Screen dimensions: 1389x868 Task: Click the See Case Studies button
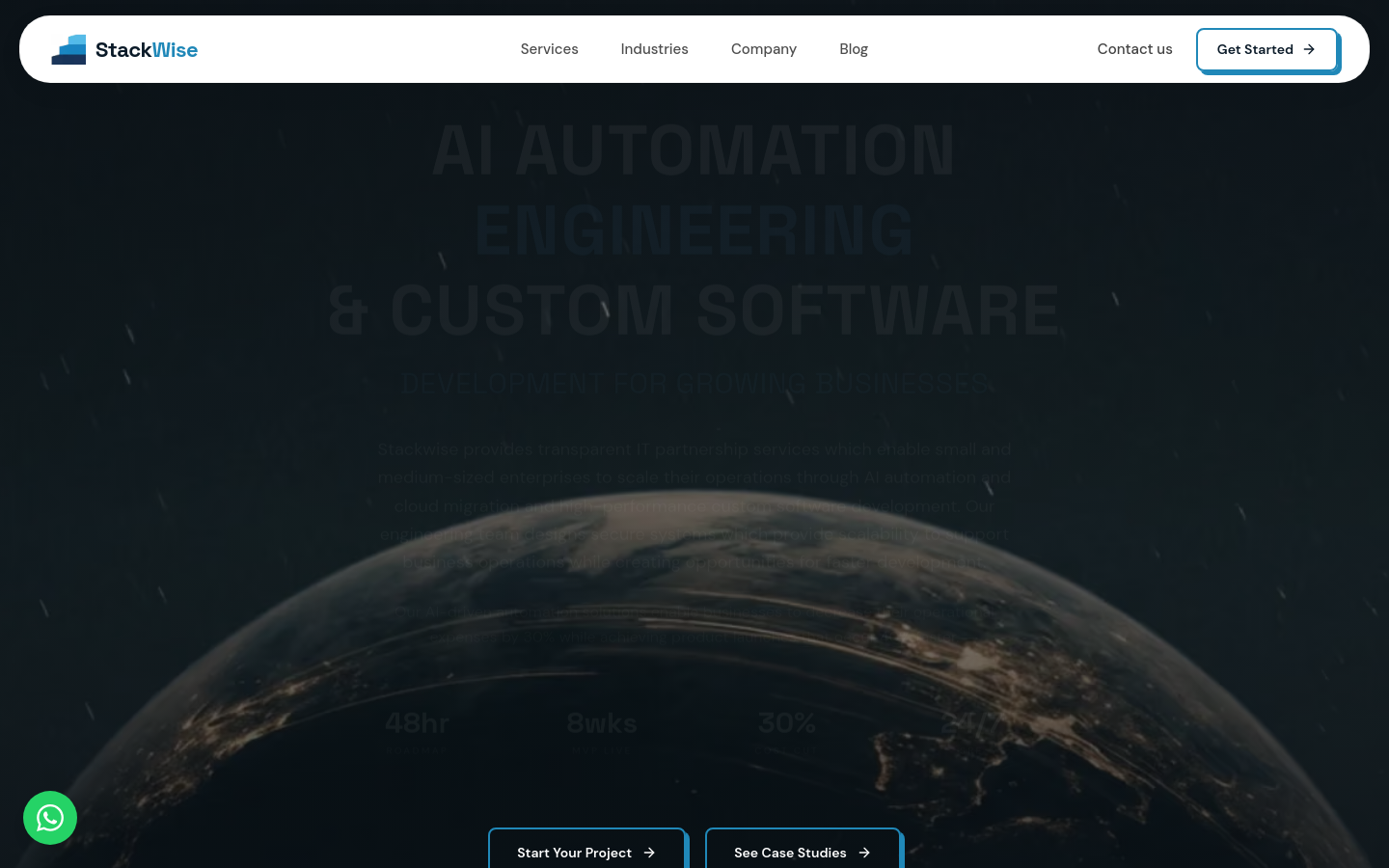(x=803, y=849)
